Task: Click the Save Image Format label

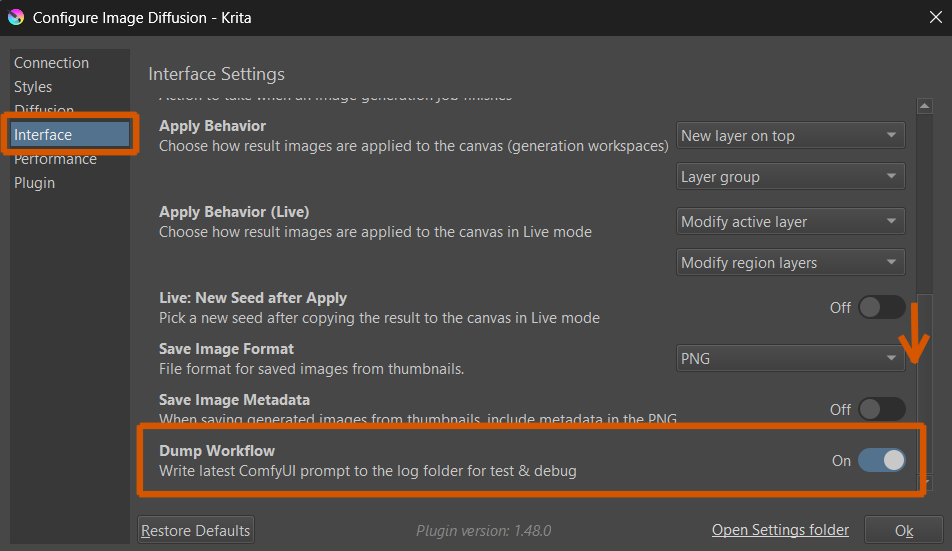Action: [x=226, y=349]
